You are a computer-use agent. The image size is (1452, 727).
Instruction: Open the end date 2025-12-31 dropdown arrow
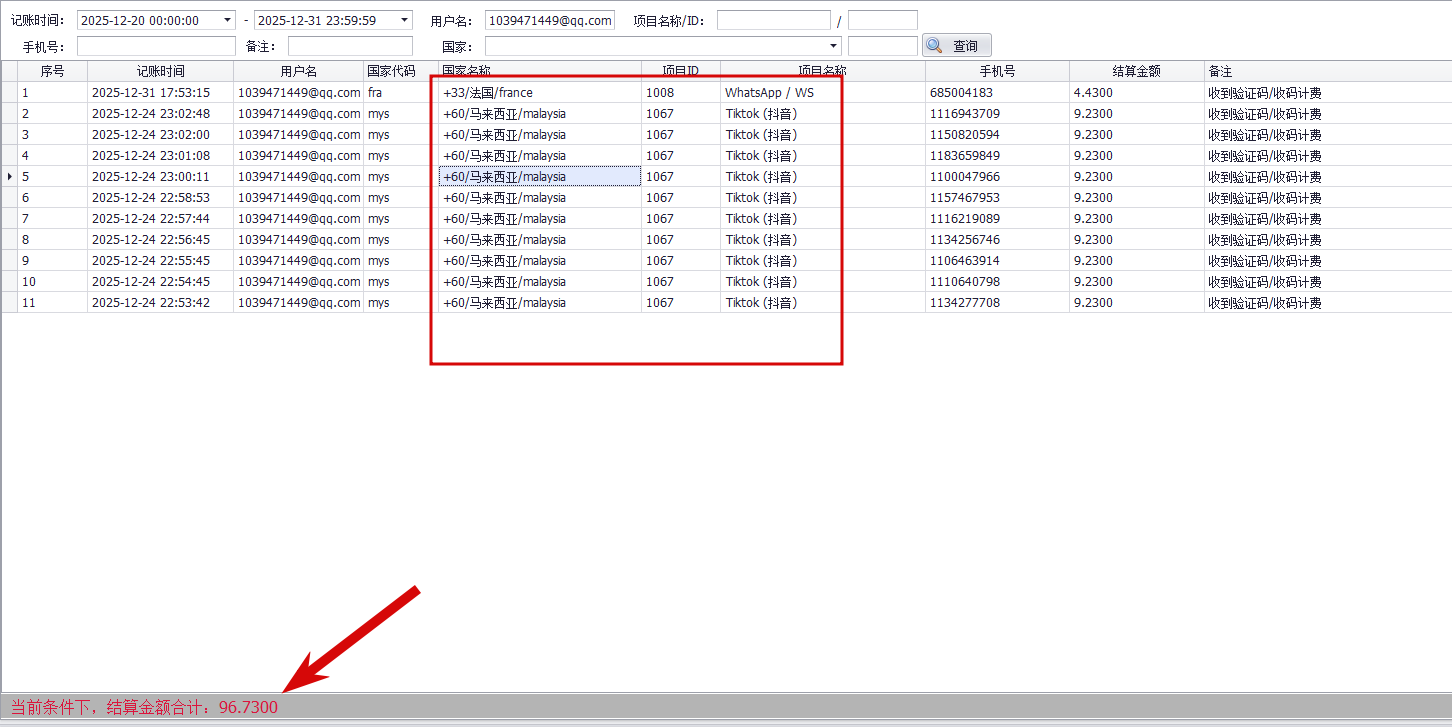(x=404, y=20)
